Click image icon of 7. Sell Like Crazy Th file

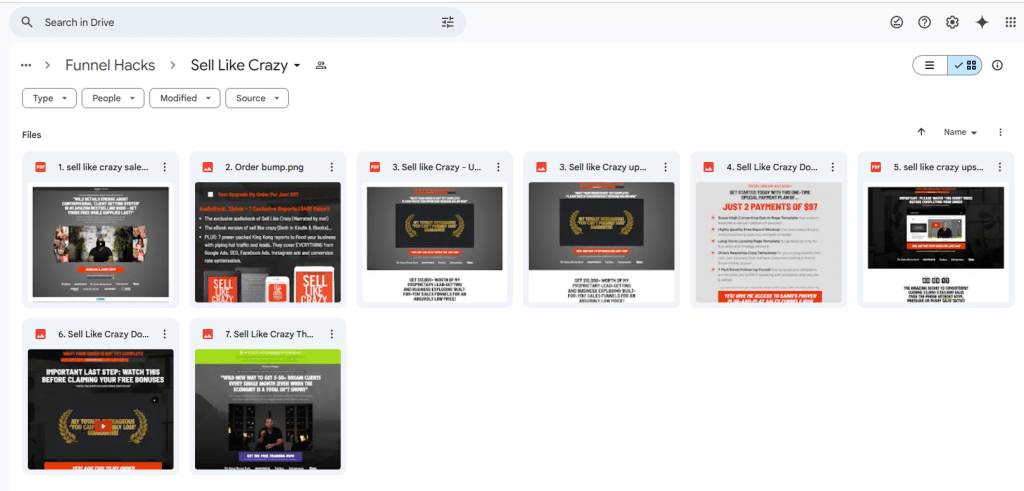(208, 334)
